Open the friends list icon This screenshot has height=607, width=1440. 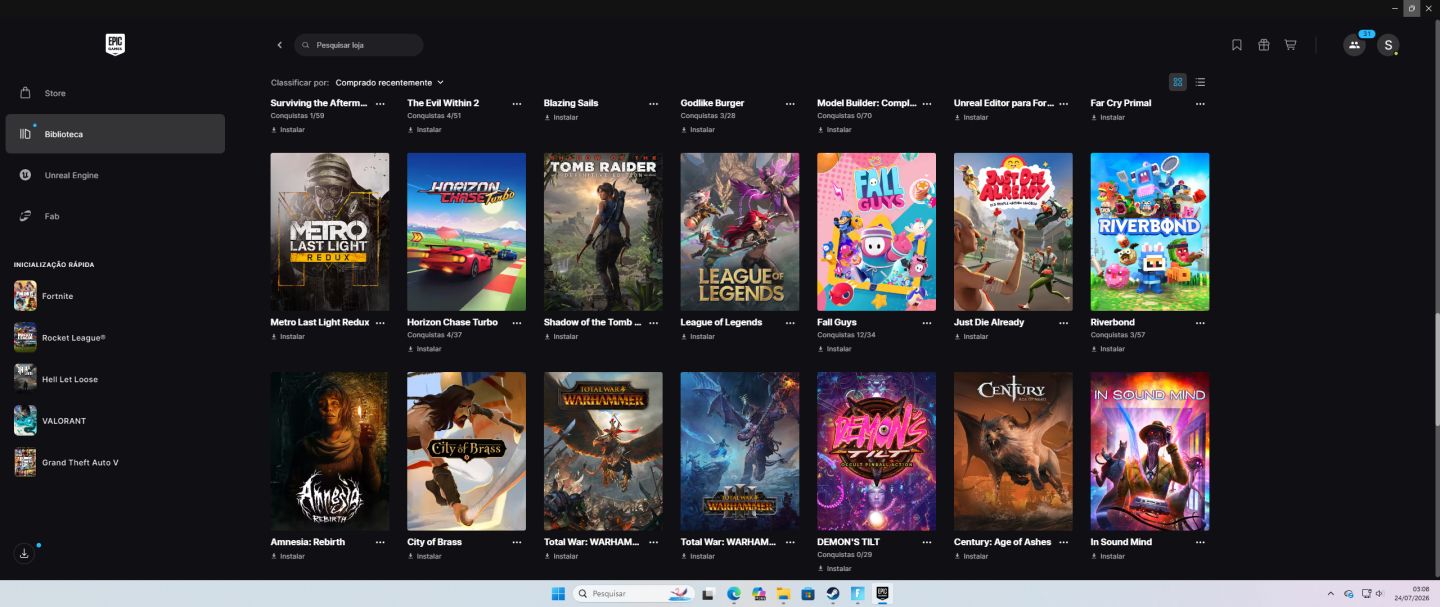point(1354,45)
